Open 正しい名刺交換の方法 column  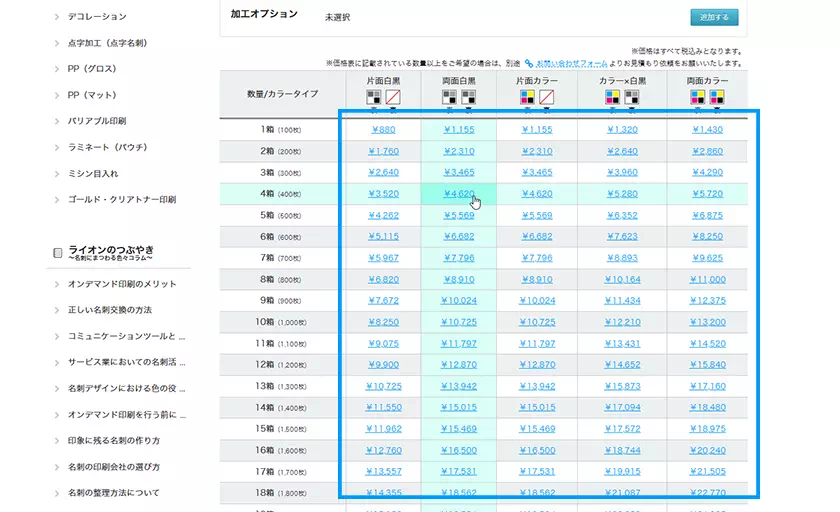110,310
